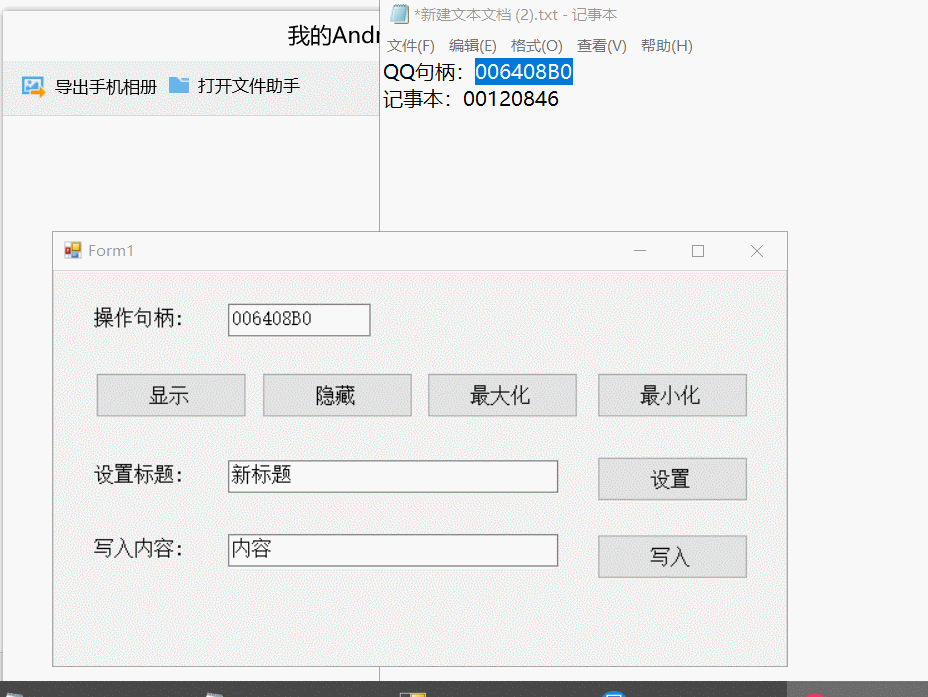The image size is (928, 697).
Task: Open the 帮助(H) menu in Notepad
Action: click(666, 46)
